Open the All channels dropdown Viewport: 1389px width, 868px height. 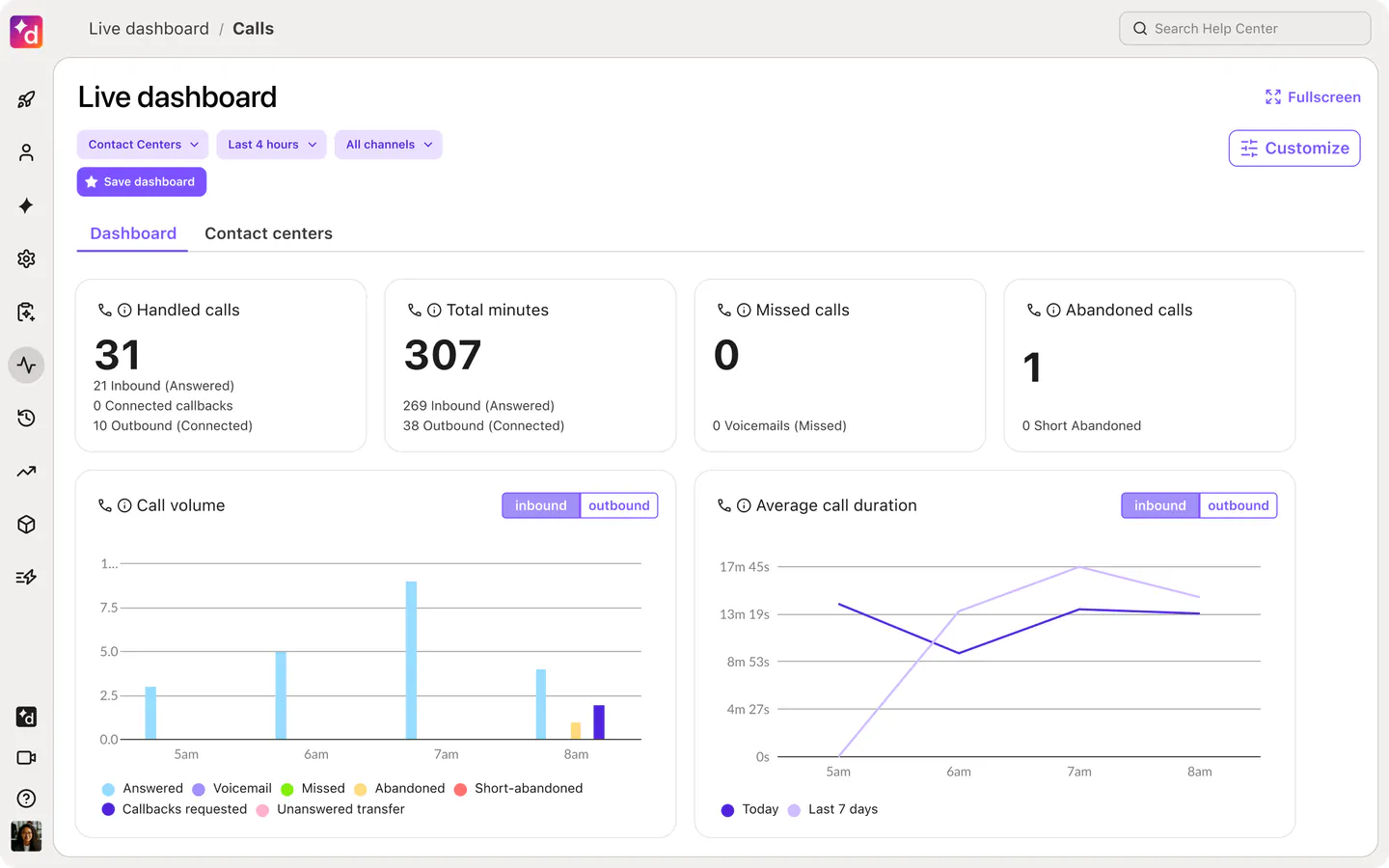[389, 145]
